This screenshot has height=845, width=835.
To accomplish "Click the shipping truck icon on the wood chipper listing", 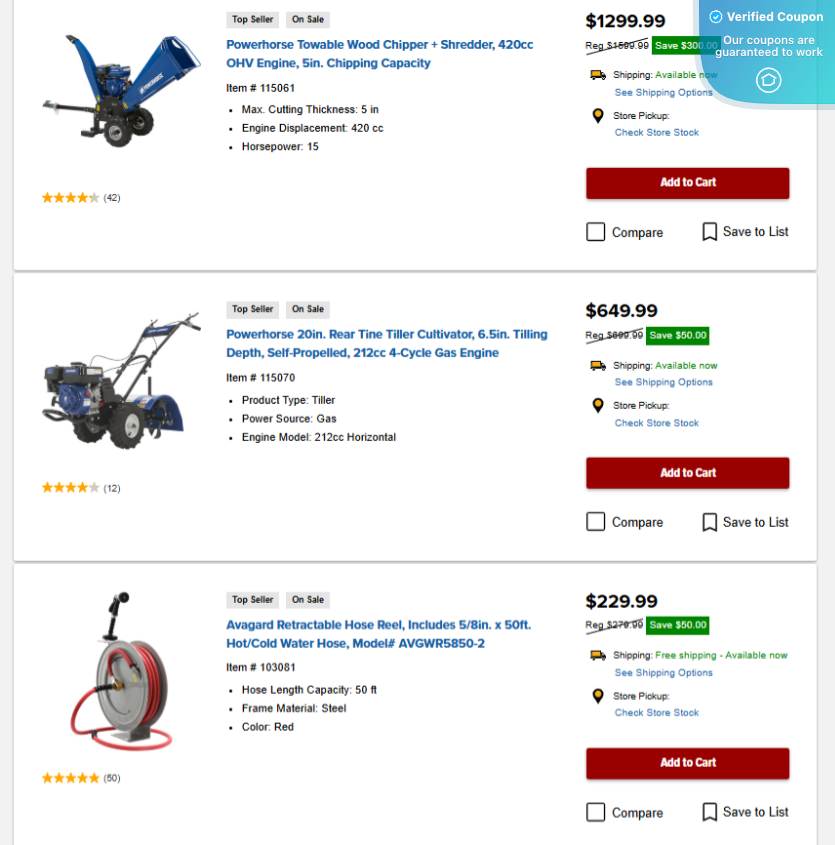I will coord(595,73).
